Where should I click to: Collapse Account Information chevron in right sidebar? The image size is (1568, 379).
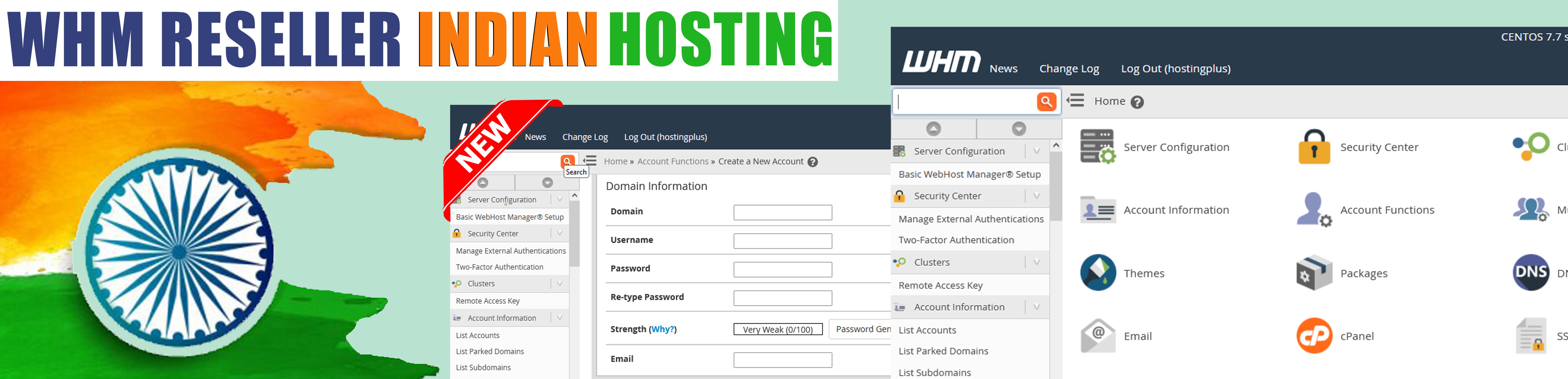coord(1037,307)
